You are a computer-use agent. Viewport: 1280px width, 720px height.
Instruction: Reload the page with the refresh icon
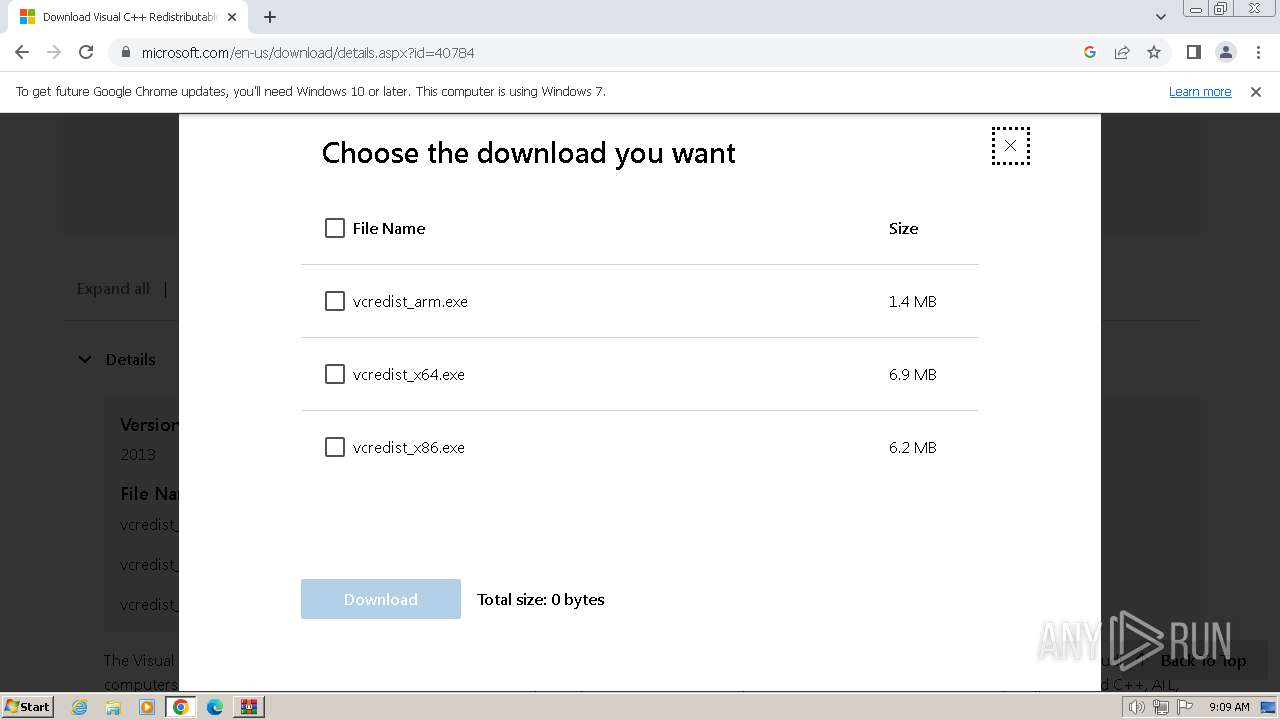point(86,52)
